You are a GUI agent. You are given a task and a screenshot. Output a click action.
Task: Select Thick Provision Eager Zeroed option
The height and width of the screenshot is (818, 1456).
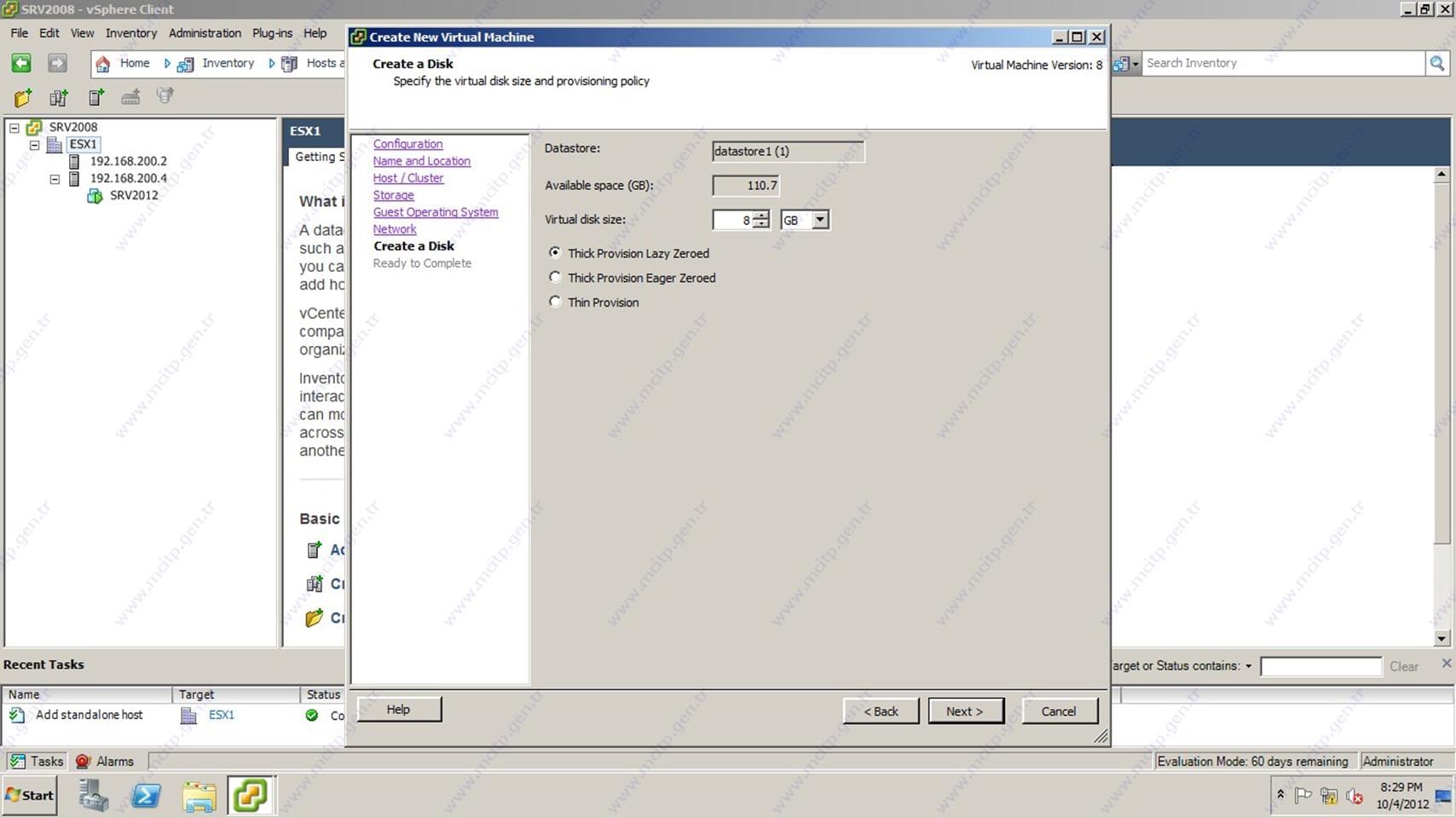click(x=556, y=277)
